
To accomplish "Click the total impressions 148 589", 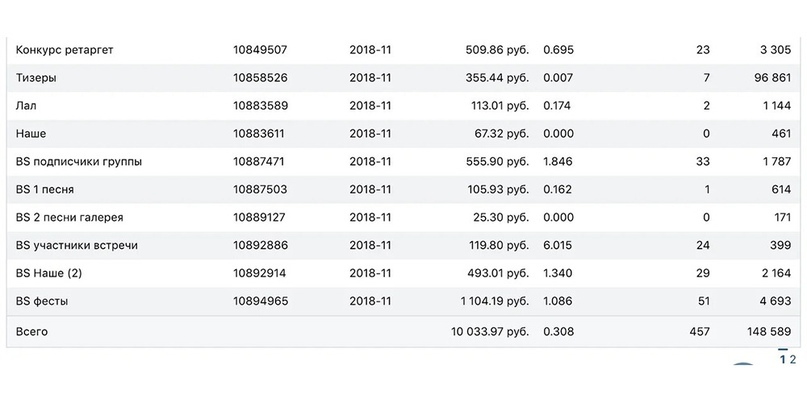I will tap(769, 332).
